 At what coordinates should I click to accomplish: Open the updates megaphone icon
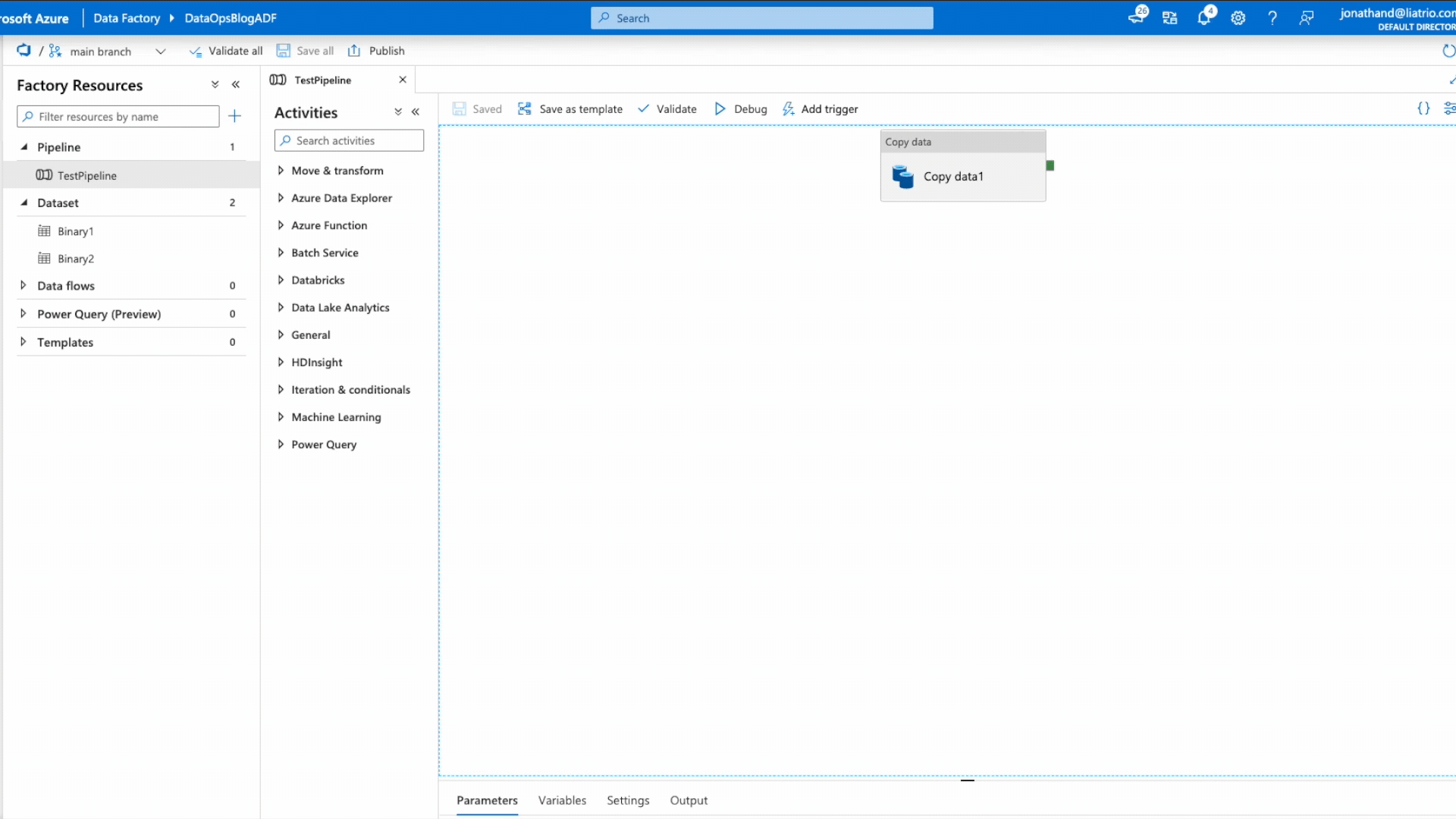(x=1136, y=17)
